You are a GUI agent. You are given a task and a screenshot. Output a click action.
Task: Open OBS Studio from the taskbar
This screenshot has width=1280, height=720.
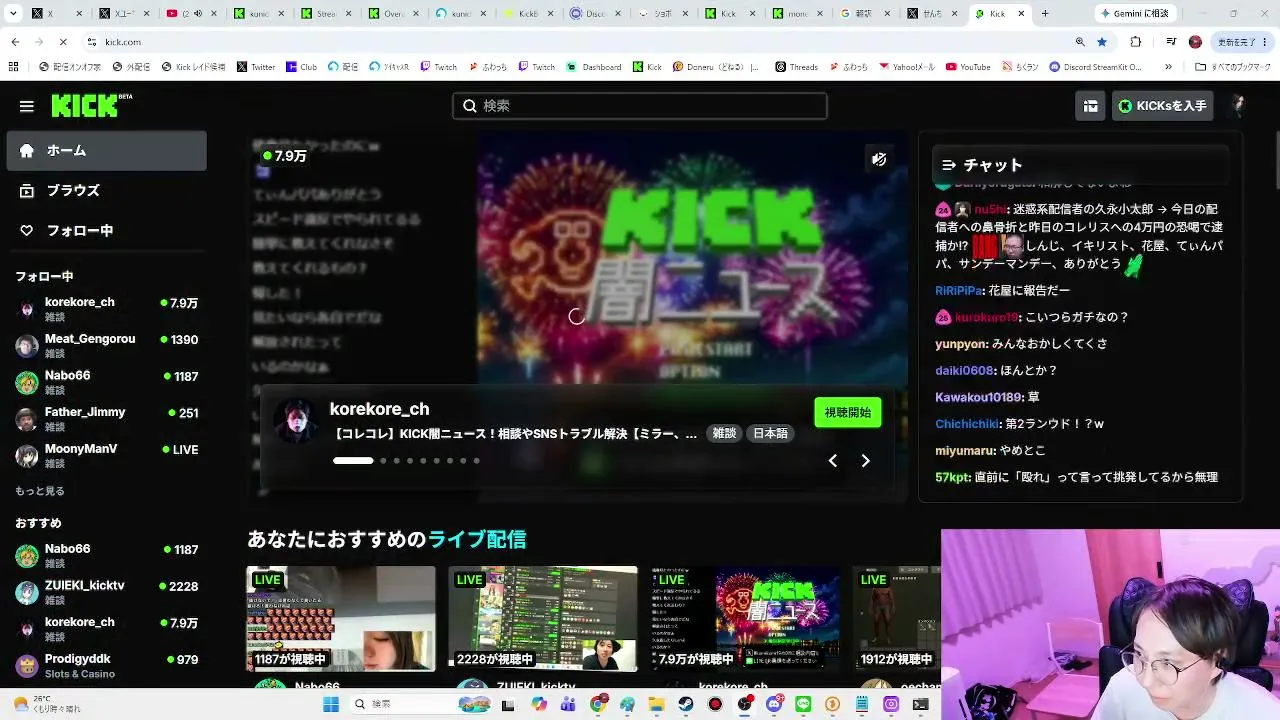[745, 704]
